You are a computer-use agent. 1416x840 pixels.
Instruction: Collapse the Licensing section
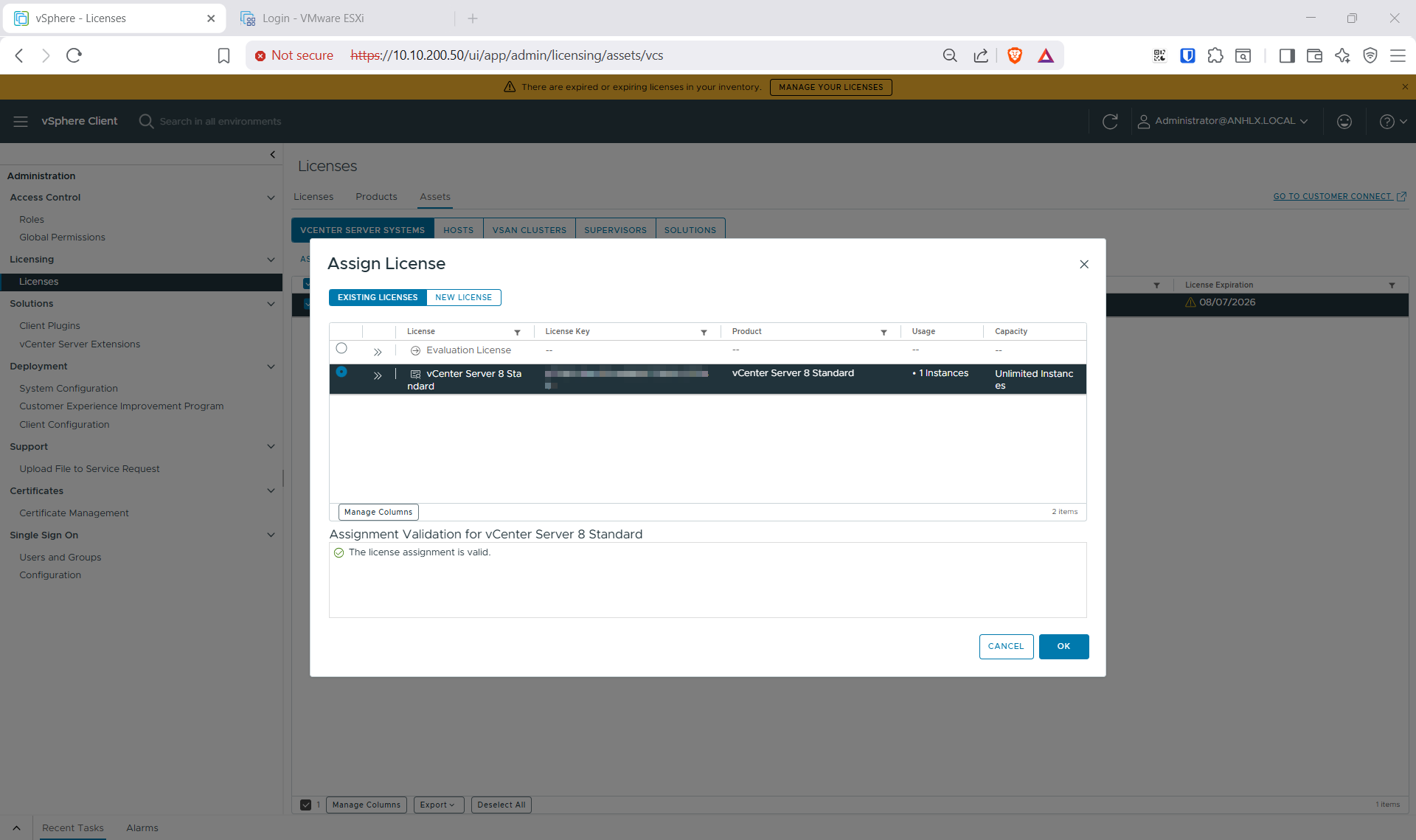coord(271,260)
